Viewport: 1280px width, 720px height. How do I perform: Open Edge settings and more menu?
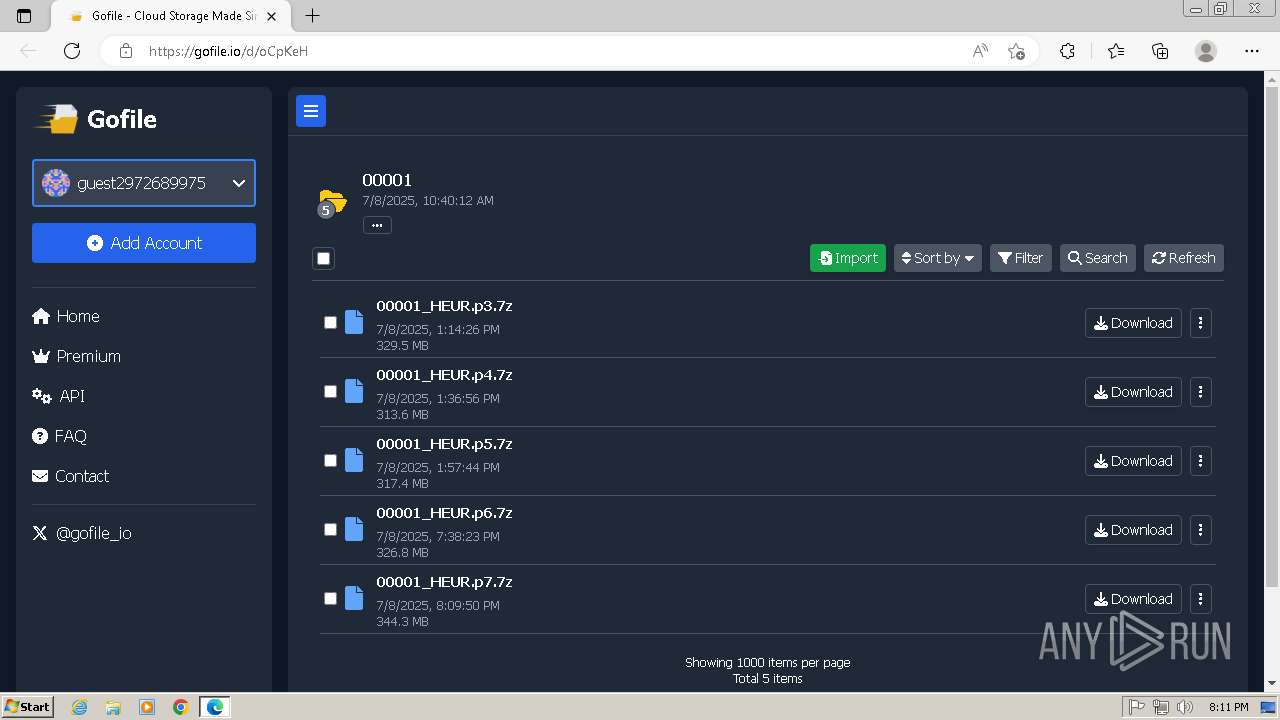[1252, 51]
